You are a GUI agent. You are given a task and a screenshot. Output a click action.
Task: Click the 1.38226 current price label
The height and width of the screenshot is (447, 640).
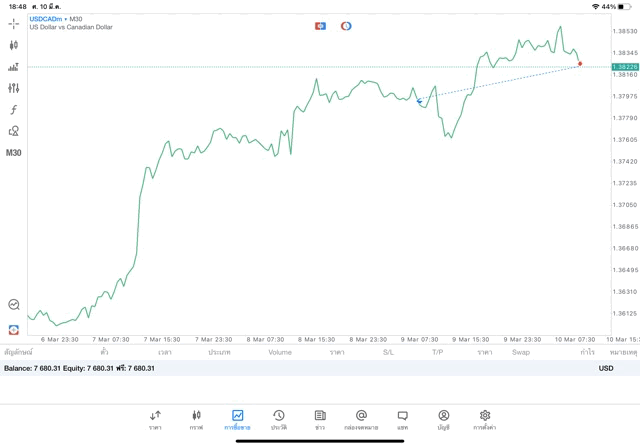coord(625,67)
